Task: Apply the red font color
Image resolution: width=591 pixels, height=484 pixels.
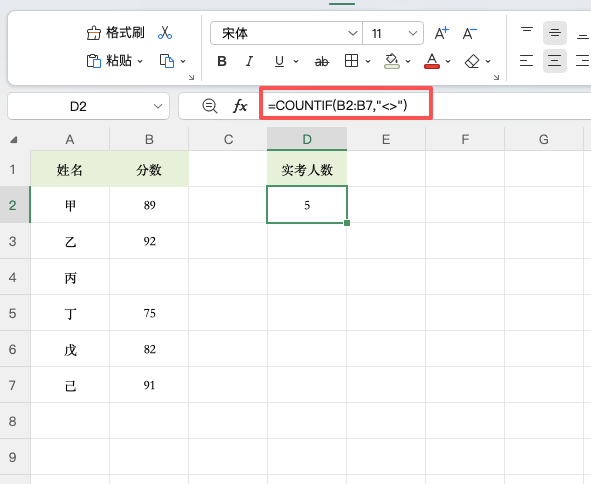Action: click(x=432, y=61)
